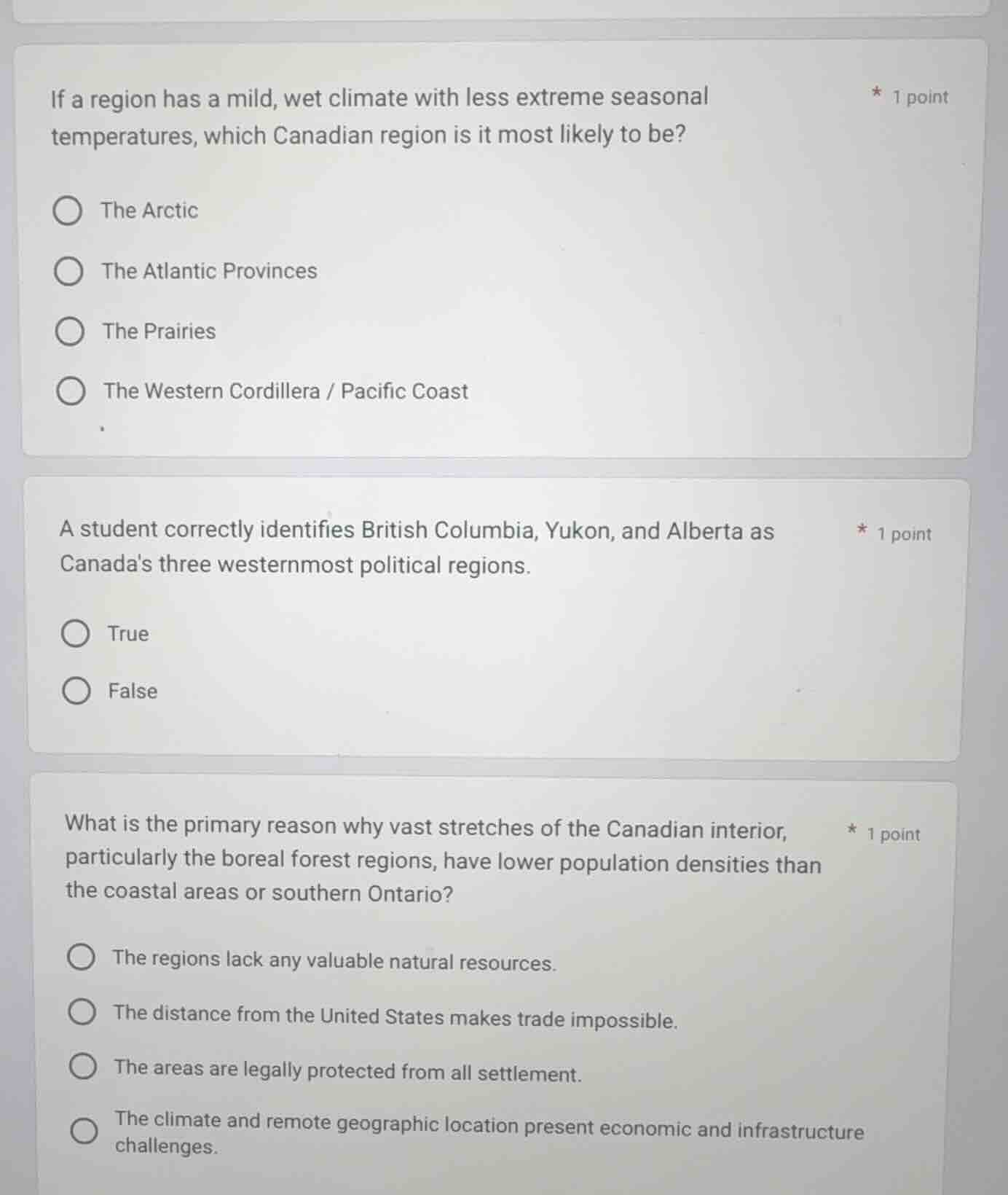Select 'climate and remote geographic location' answer
Image resolution: width=1008 pixels, height=1195 pixels.
click(x=84, y=1131)
